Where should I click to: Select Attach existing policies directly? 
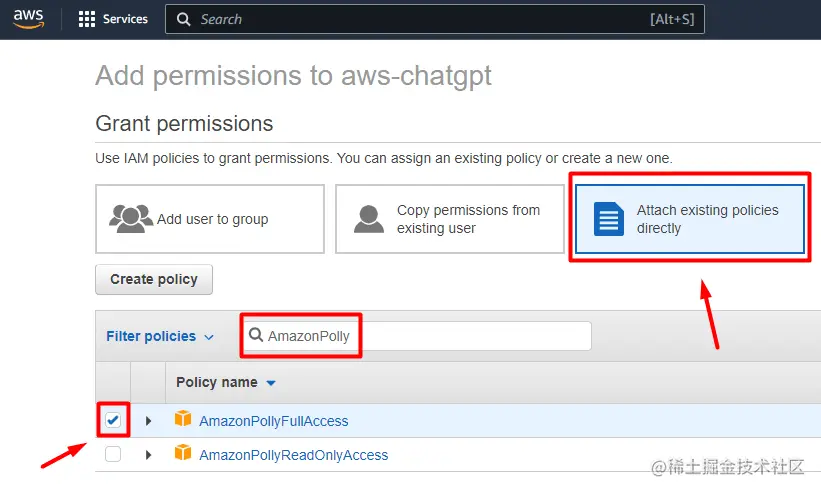(x=690, y=219)
